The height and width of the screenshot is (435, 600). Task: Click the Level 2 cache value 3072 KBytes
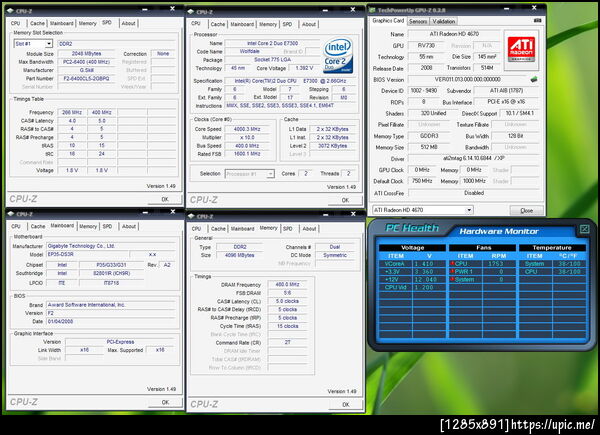[332, 146]
